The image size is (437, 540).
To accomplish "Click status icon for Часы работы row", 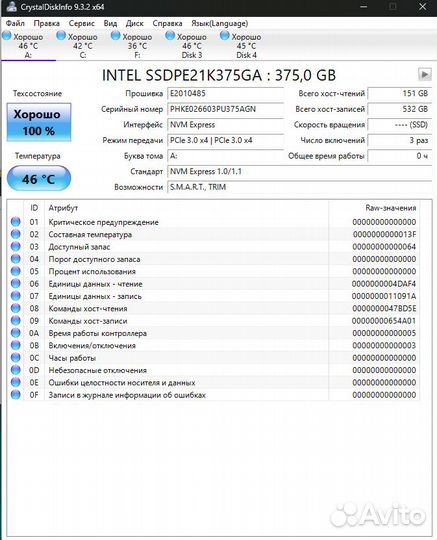I will [15, 358].
